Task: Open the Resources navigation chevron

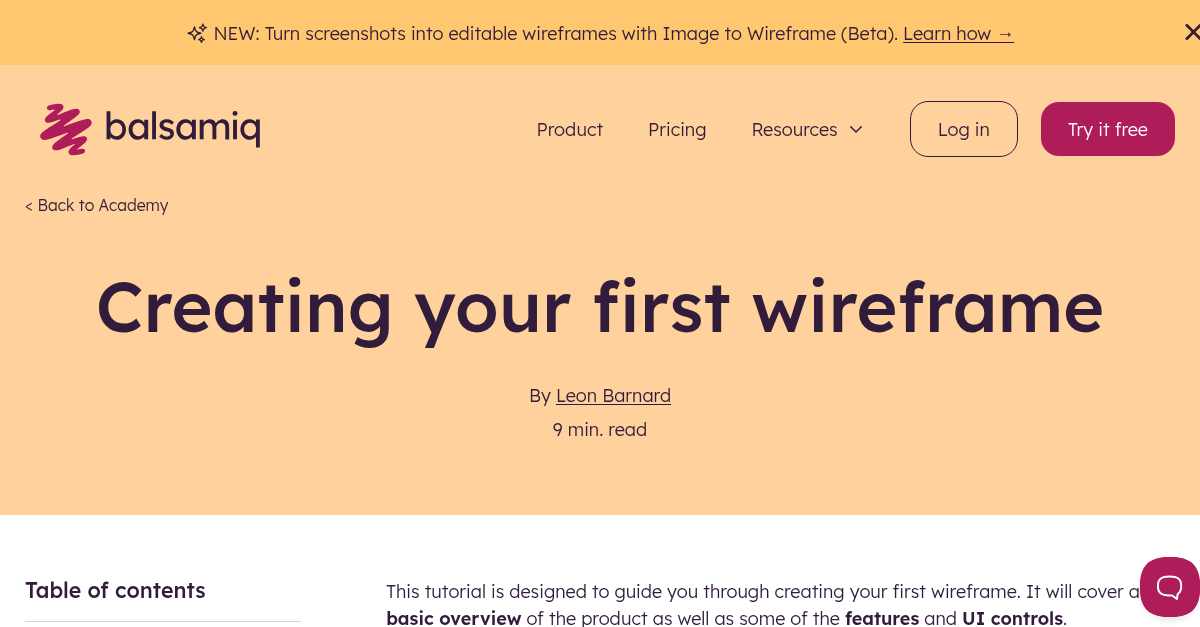Action: pyautogui.click(x=856, y=129)
